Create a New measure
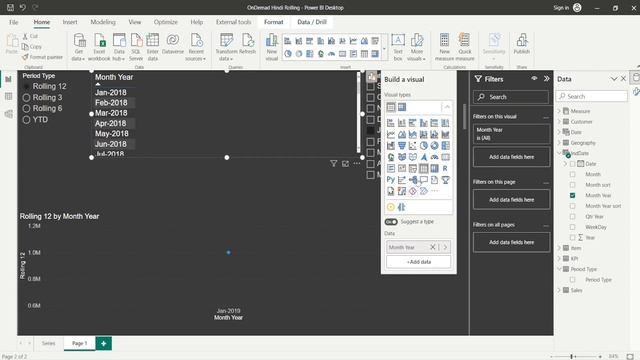 click(x=444, y=47)
